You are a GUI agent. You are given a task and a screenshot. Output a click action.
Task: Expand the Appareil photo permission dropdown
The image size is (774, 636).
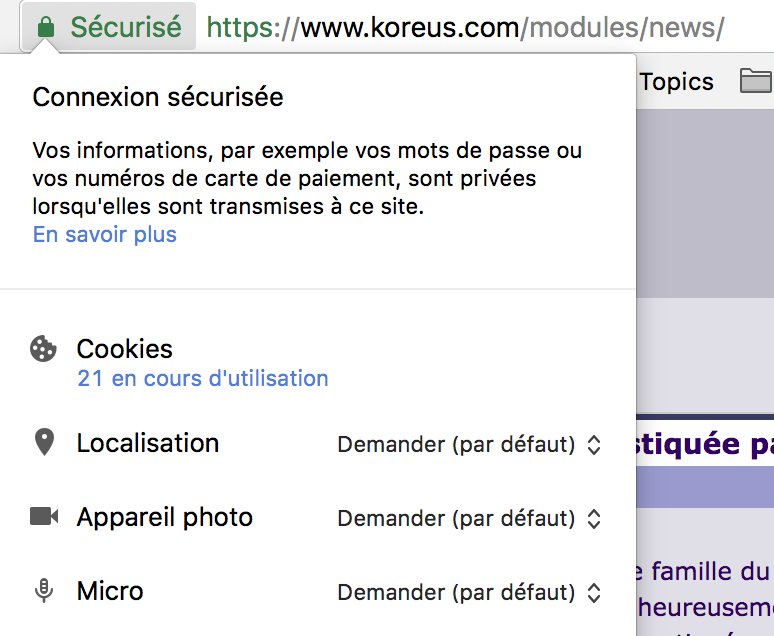click(x=469, y=519)
